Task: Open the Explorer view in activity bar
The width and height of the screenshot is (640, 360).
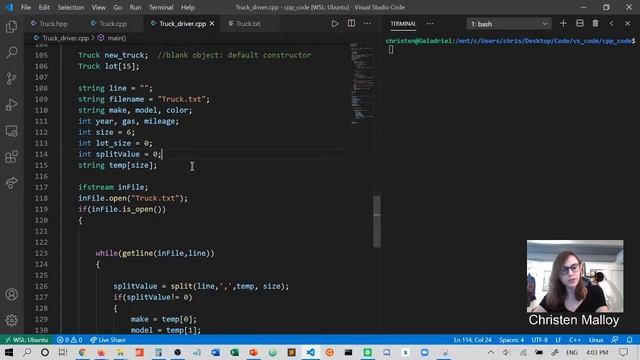Action: pyautogui.click(x=11, y=27)
